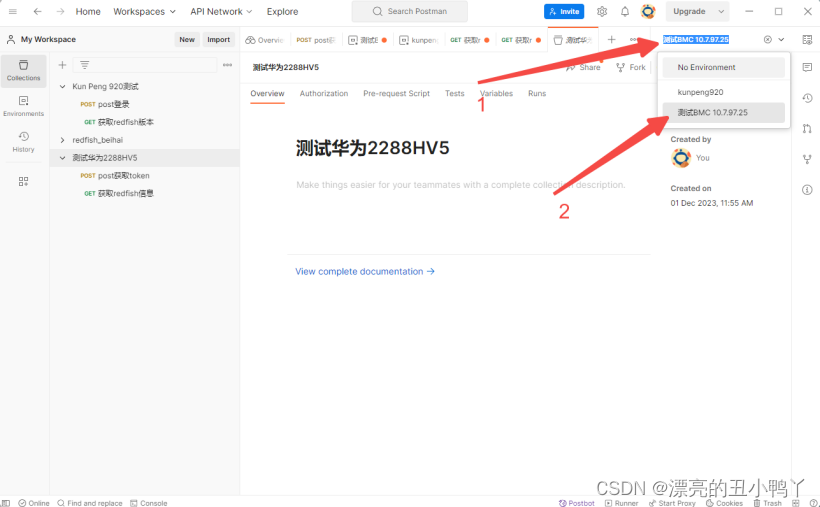This screenshot has height=507, width=820.
Task: Click the user avatar in header
Action: [648, 12]
